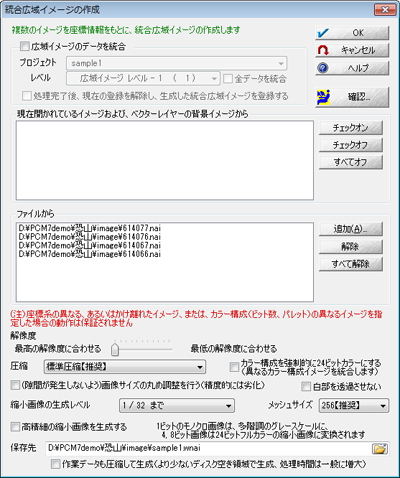The height and width of the screenshot is (478, 400).
Task: Click the question mark icon on ヘルプ
Action: [x=323, y=68]
